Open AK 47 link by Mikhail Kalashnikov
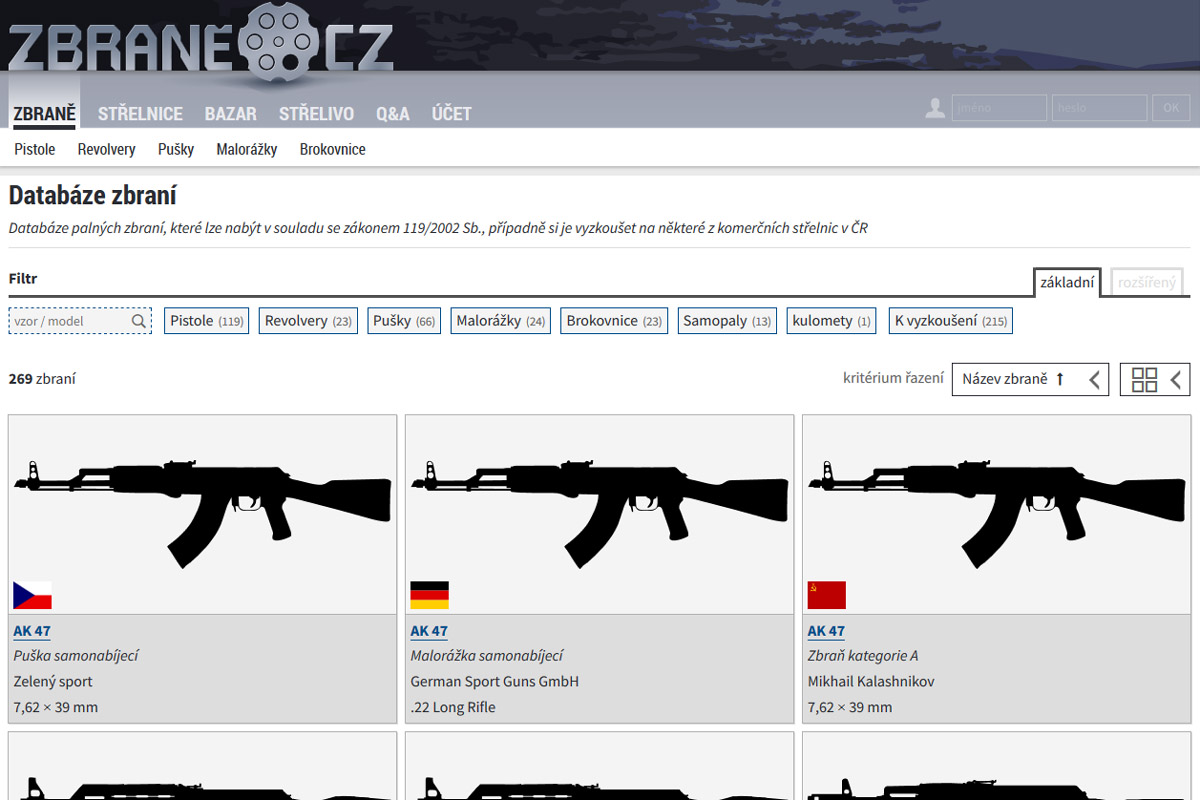This screenshot has width=1200, height=800. click(x=826, y=631)
